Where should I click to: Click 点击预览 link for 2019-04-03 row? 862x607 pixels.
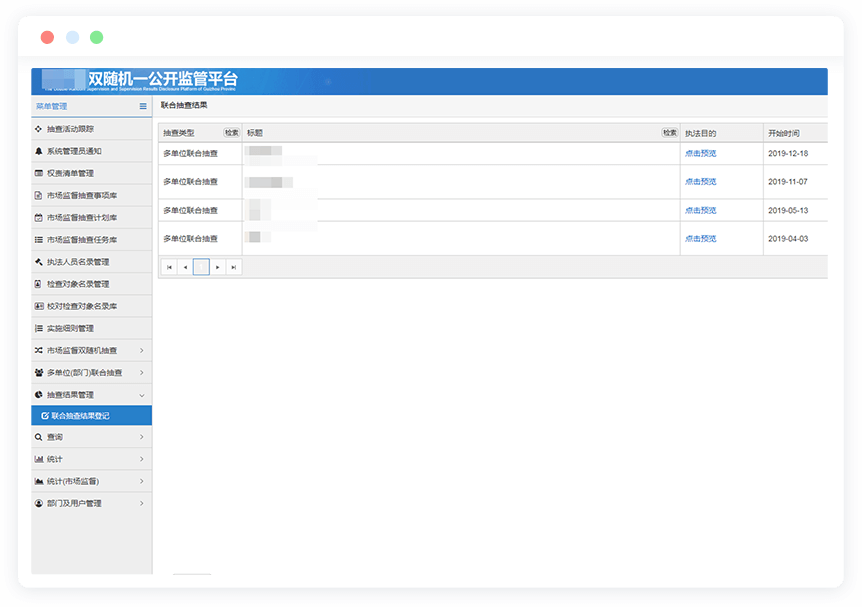(x=700, y=239)
